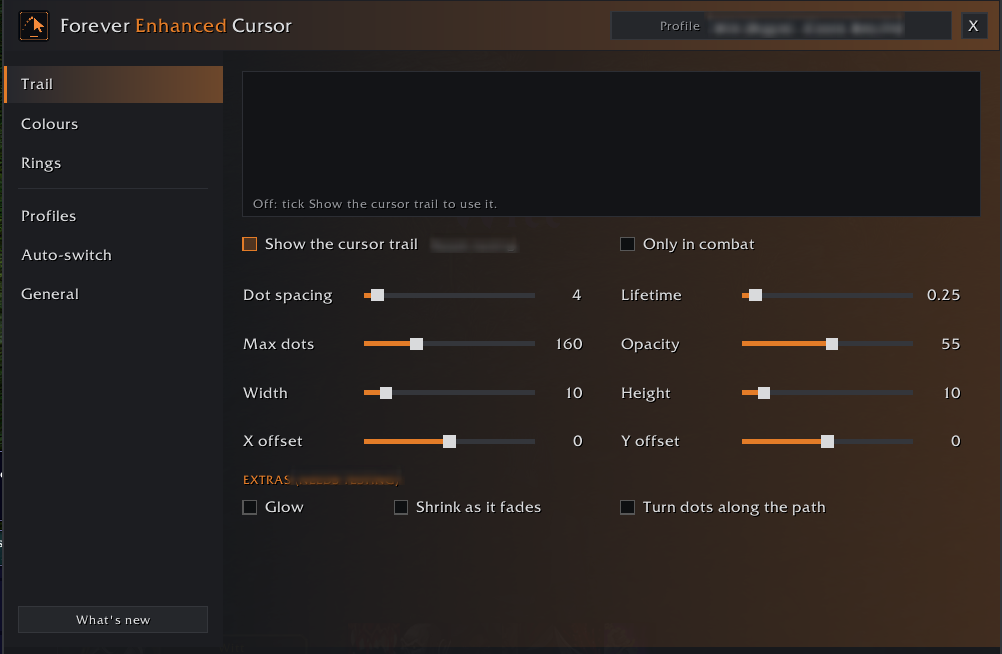Click the What's new button
Viewport: 1002px width, 654px height.
click(113, 619)
